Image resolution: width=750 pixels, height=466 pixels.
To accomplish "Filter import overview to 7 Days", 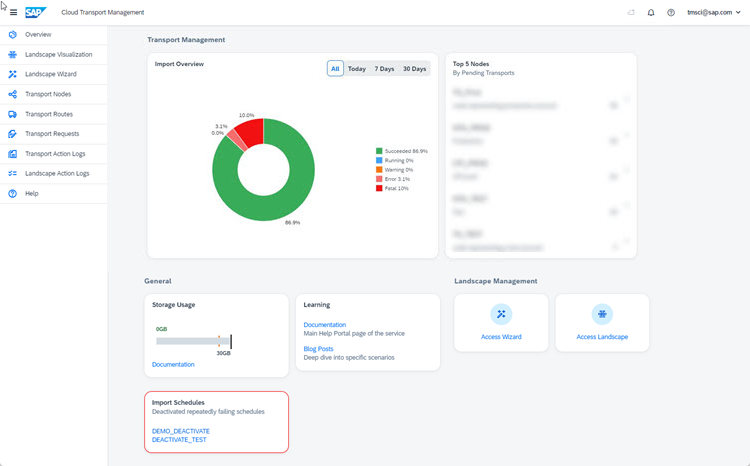I will coord(384,69).
